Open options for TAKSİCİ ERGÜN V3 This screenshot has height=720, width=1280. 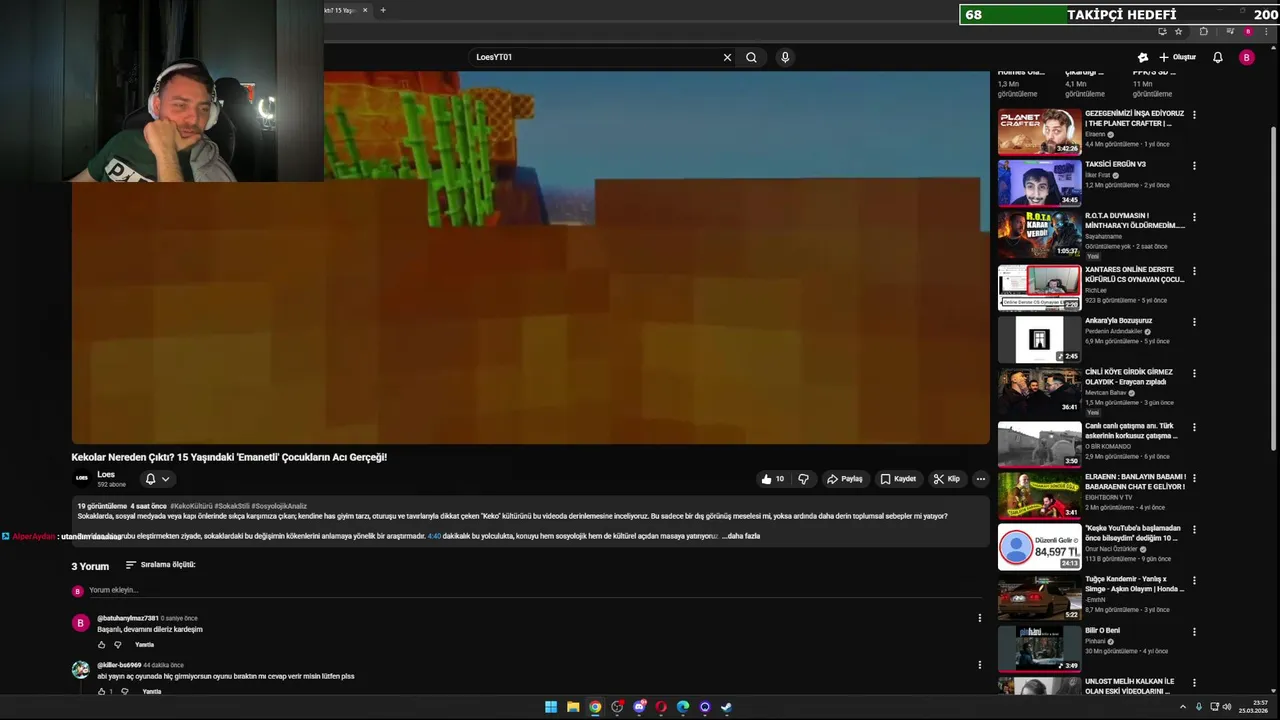coord(1194,166)
